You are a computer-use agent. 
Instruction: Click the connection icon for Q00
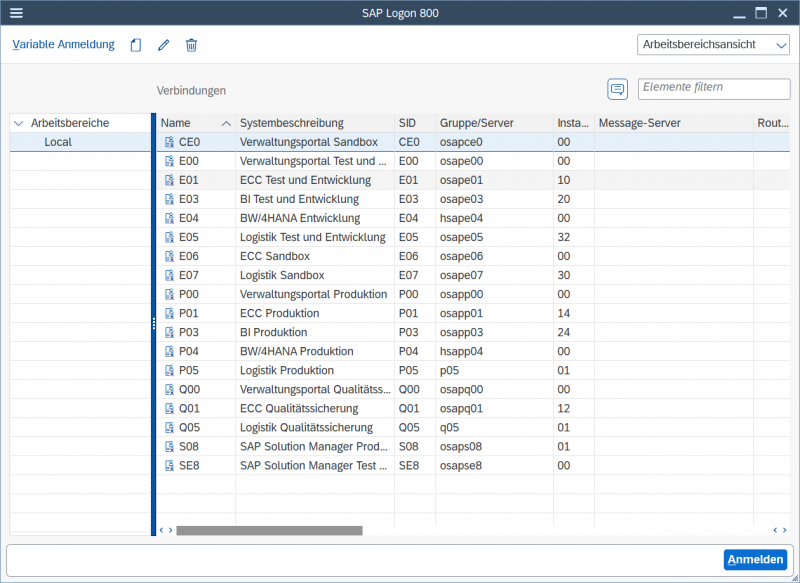click(169, 390)
